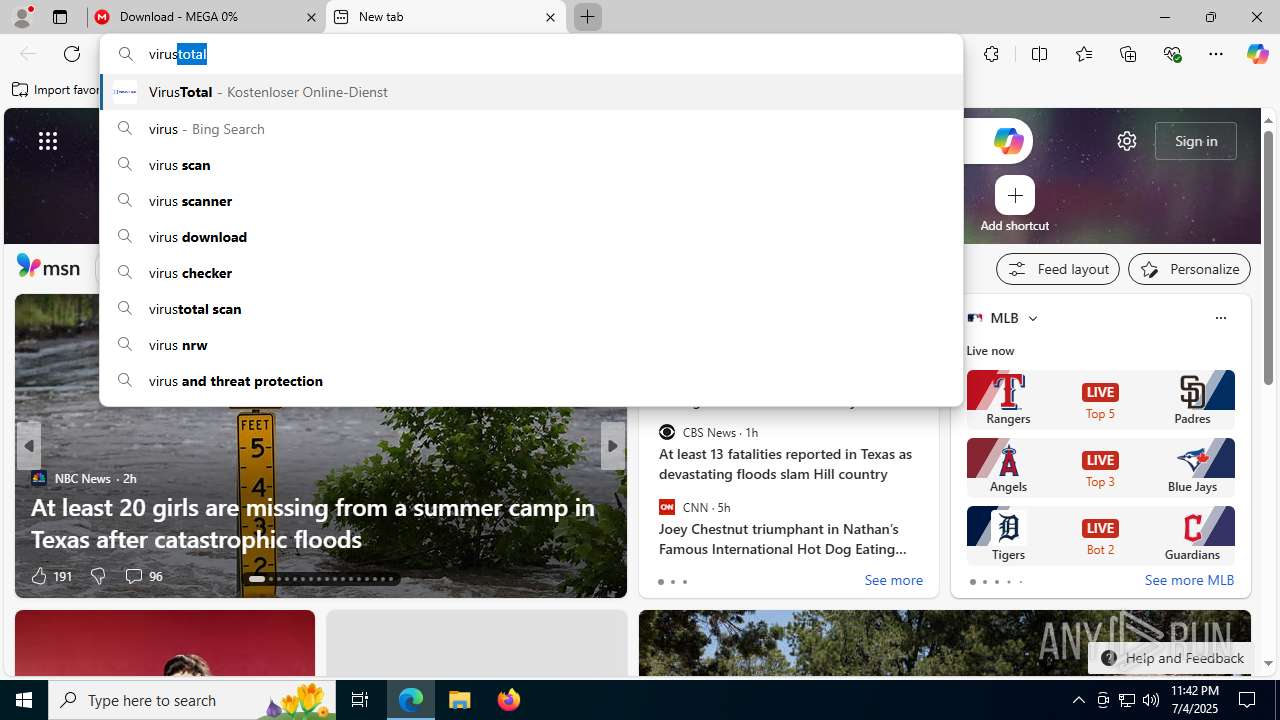This screenshot has width=1280, height=720.
Task: Choose 'virus scan' suggestion
Action: tap(531, 165)
